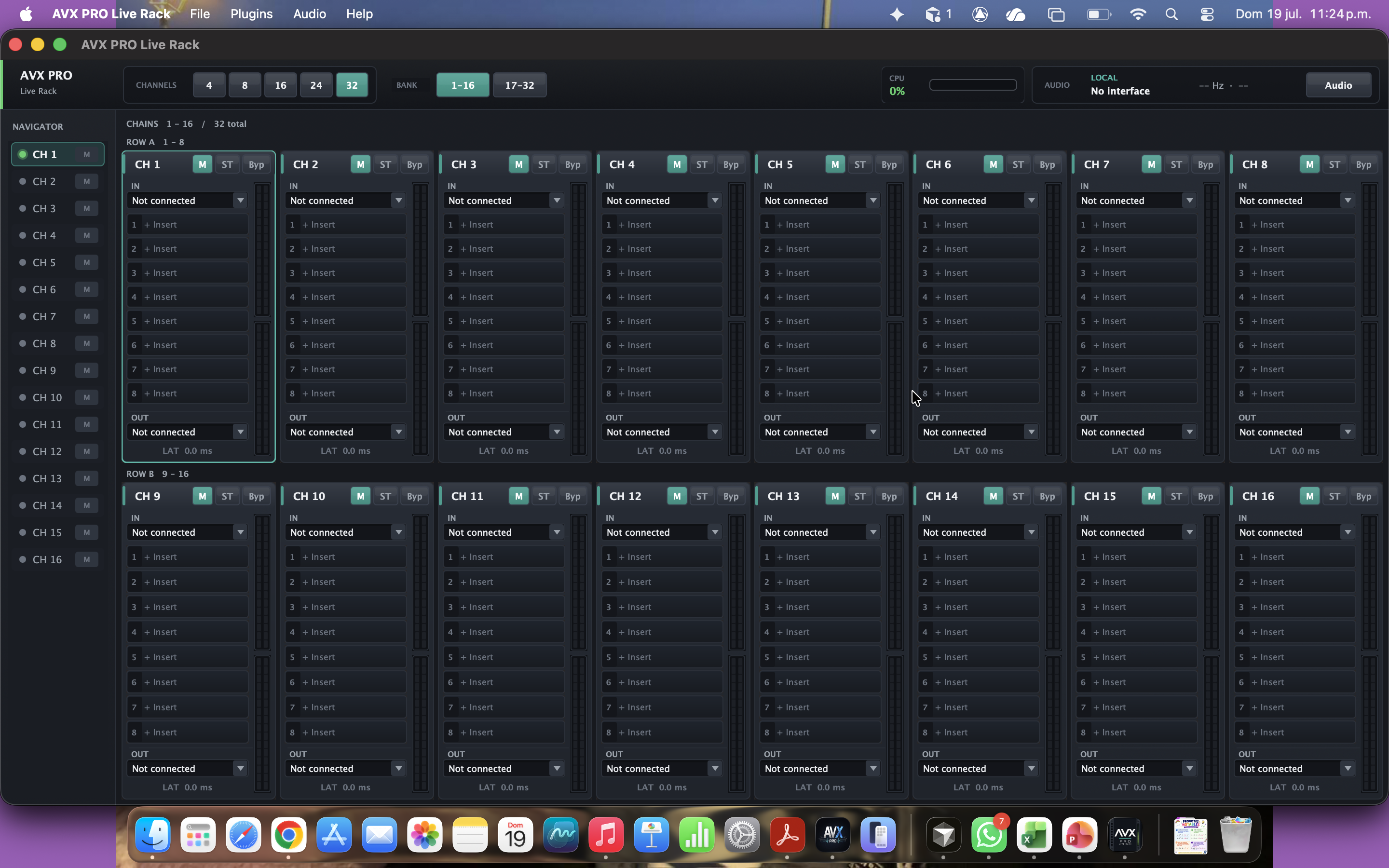Image resolution: width=1389 pixels, height=868 pixels.
Task: Open the Audio settings button in the toolbar
Action: 1338,85
